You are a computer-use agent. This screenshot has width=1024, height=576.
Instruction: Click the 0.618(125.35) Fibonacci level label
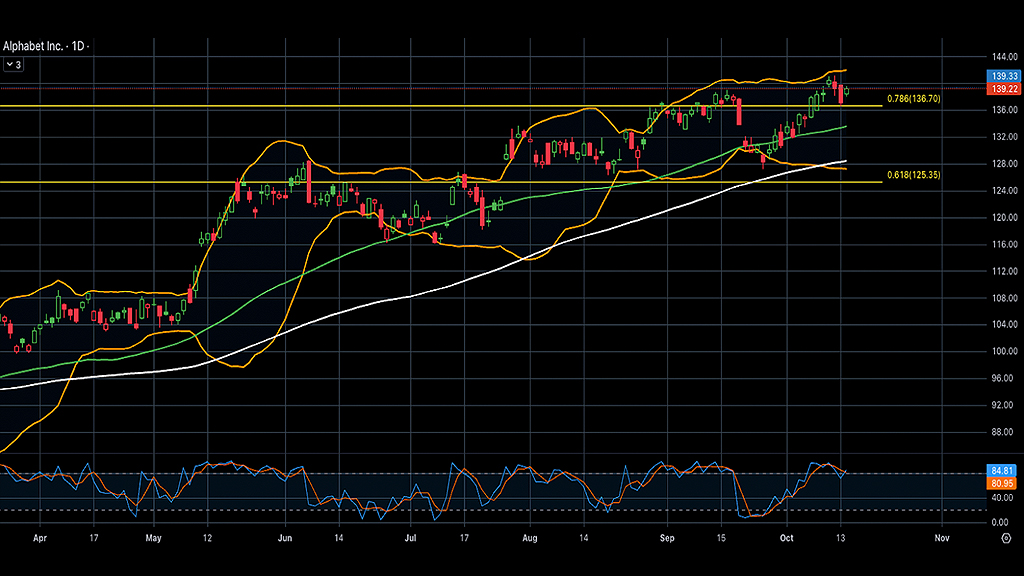[914, 175]
